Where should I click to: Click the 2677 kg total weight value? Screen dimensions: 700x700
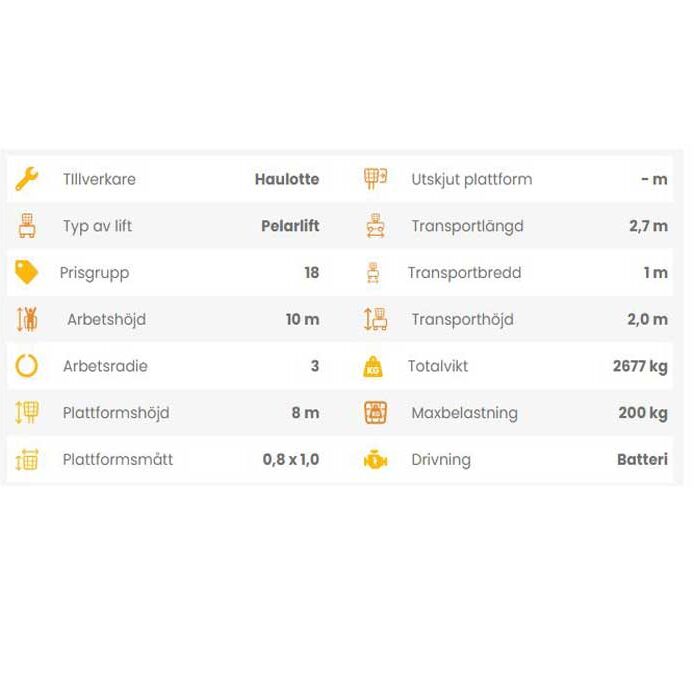pyautogui.click(x=640, y=366)
